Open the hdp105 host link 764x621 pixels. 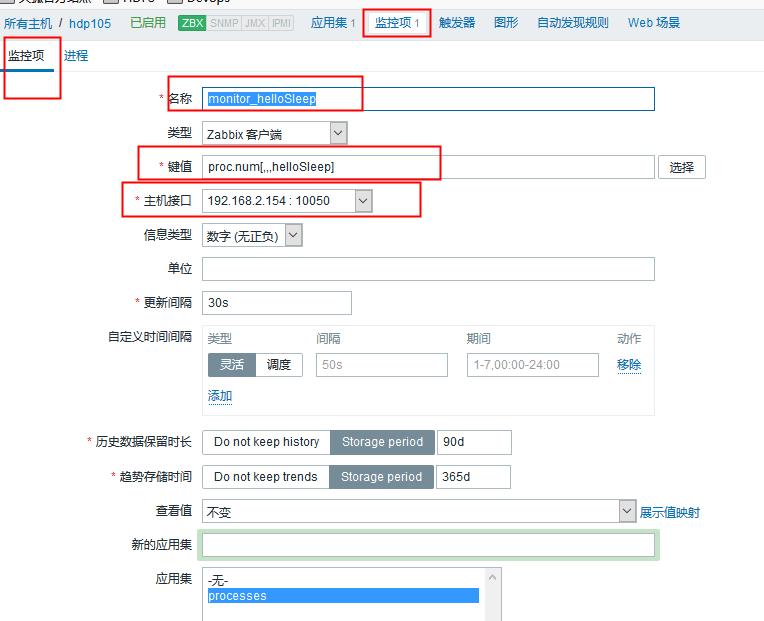[90, 23]
